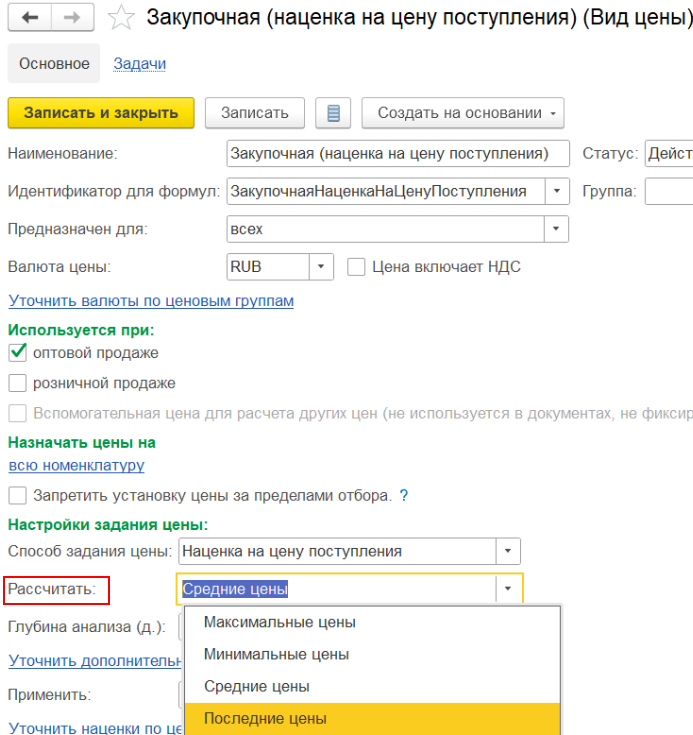Viewport: 693px width, 735px height.
Task: Switch to the 'Задачи' tab
Action: point(139,63)
